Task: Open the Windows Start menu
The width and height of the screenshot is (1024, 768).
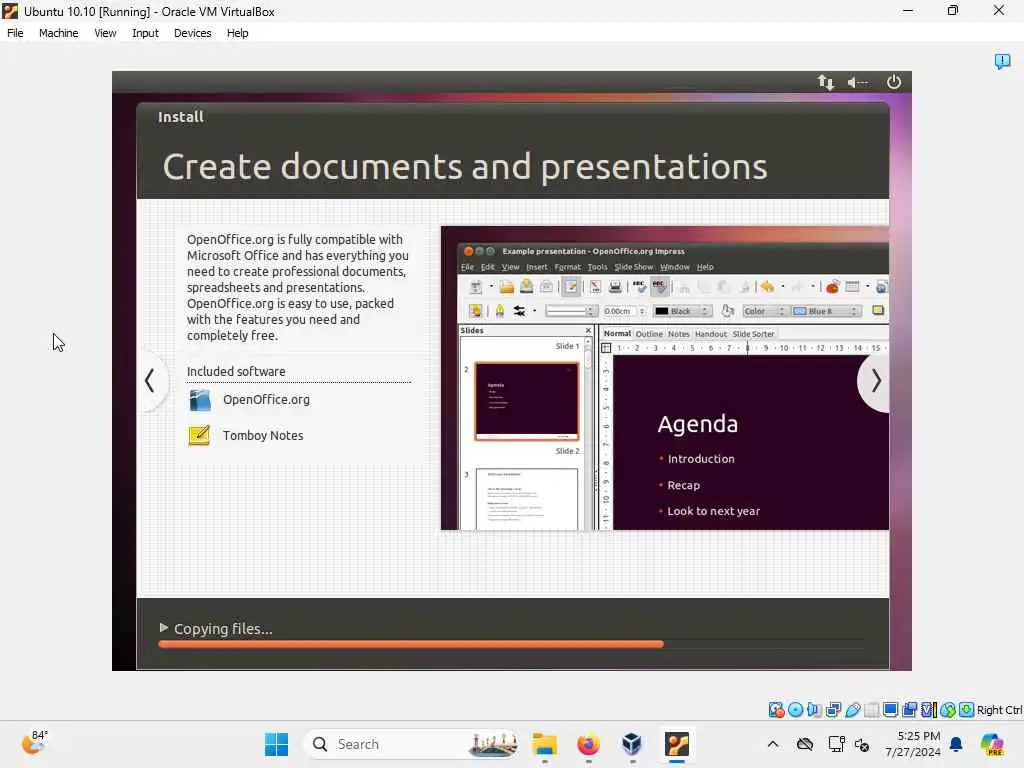Action: (276, 744)
